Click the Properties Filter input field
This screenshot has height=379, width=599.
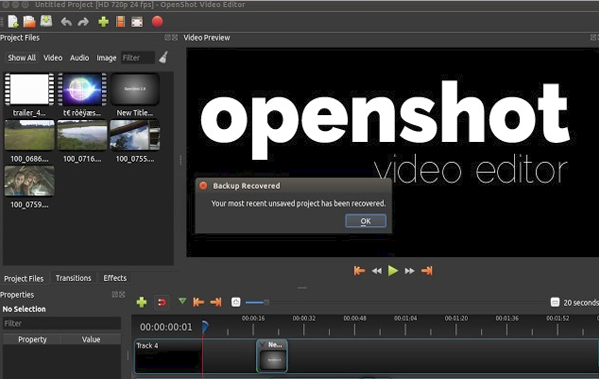pyautogui.click(x=62, y=323)
